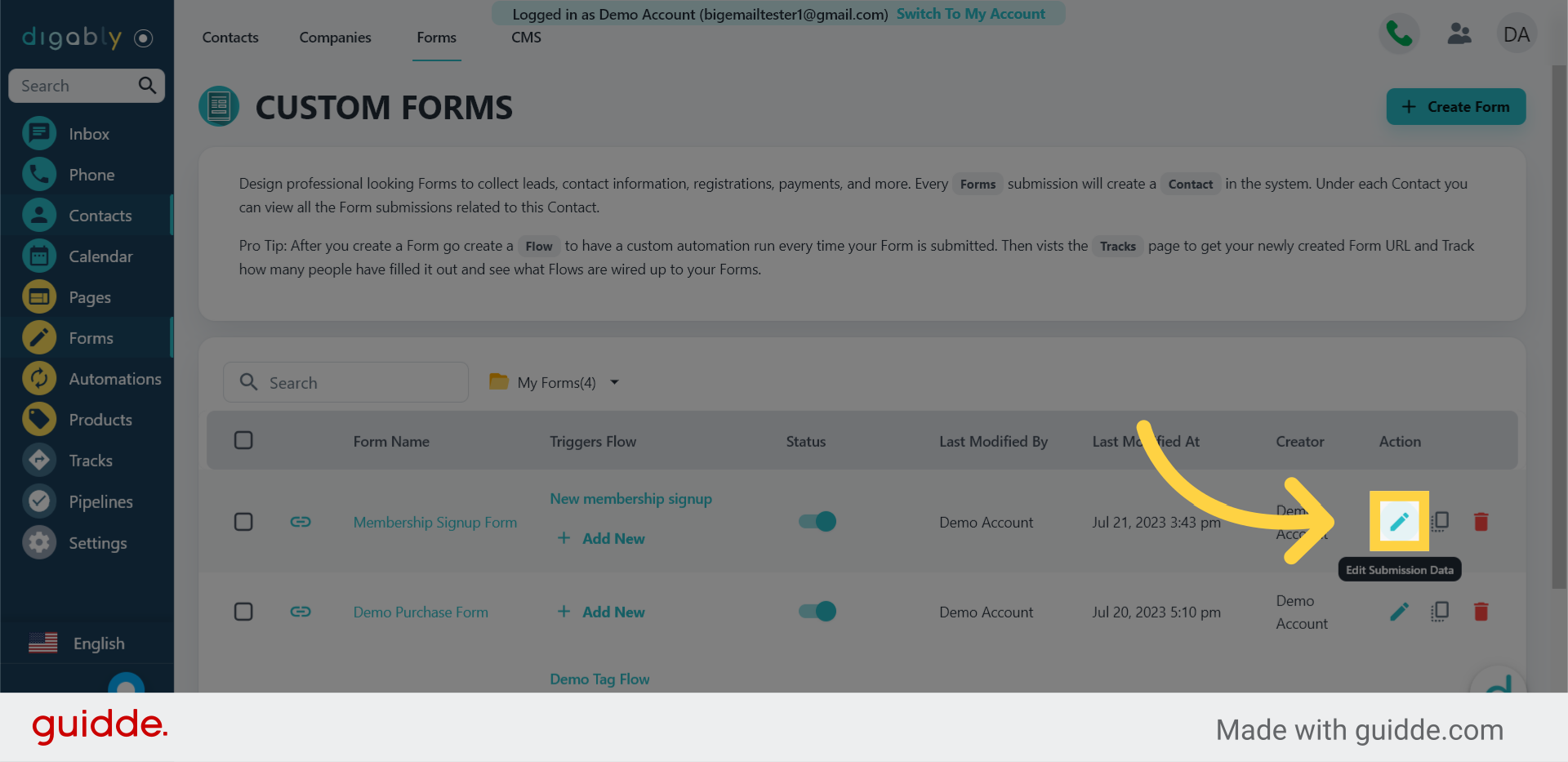The height and width of the screenshot is (762, 1568).
Task: Open the Calendar sidebar icon
Action: [39, 256]
